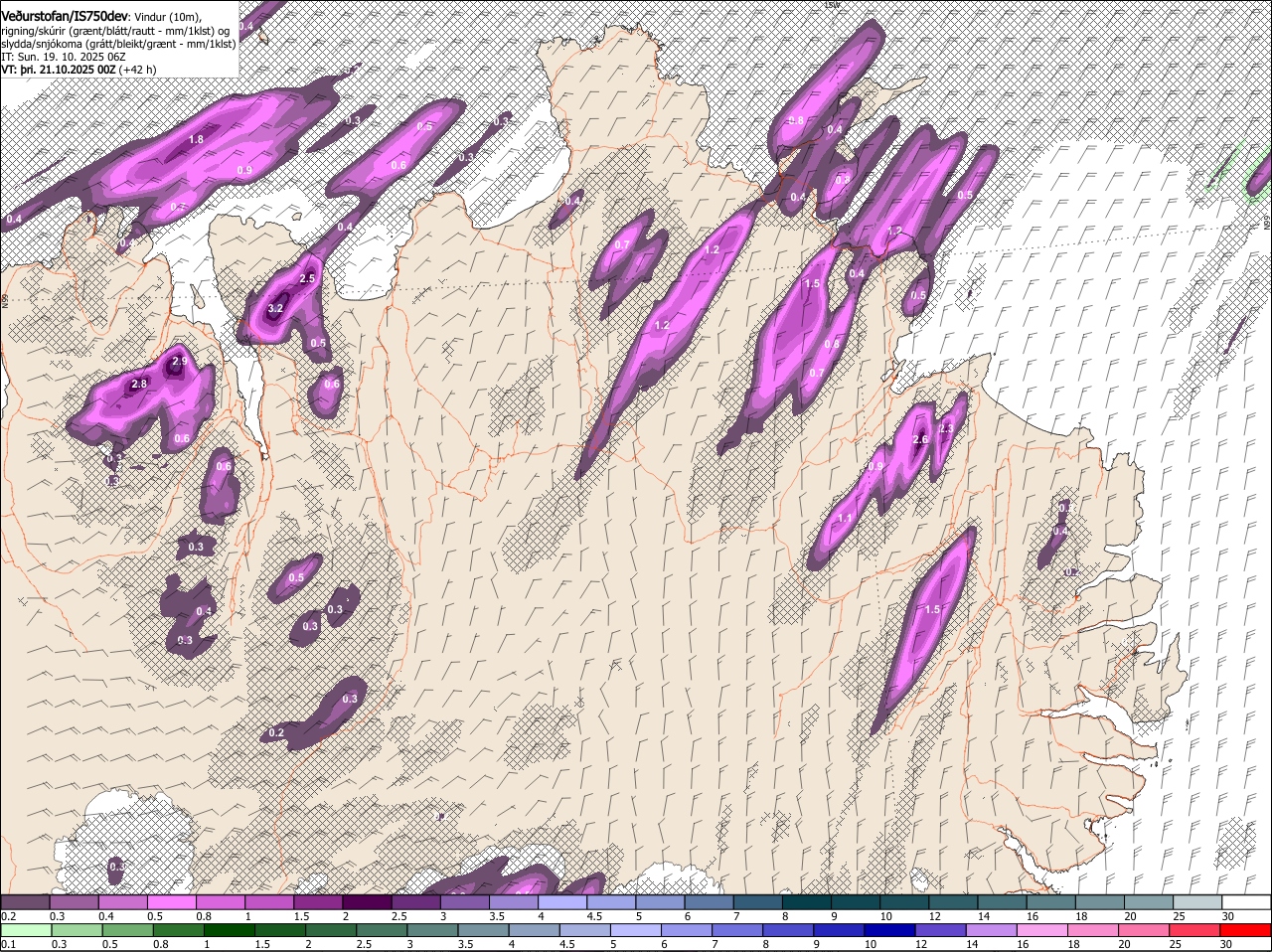Viewport: 1272px width, 952px height.
Task: Pick the upper legend swatch starting at 5
Action: pyautogui.click(x=661, y=901)
